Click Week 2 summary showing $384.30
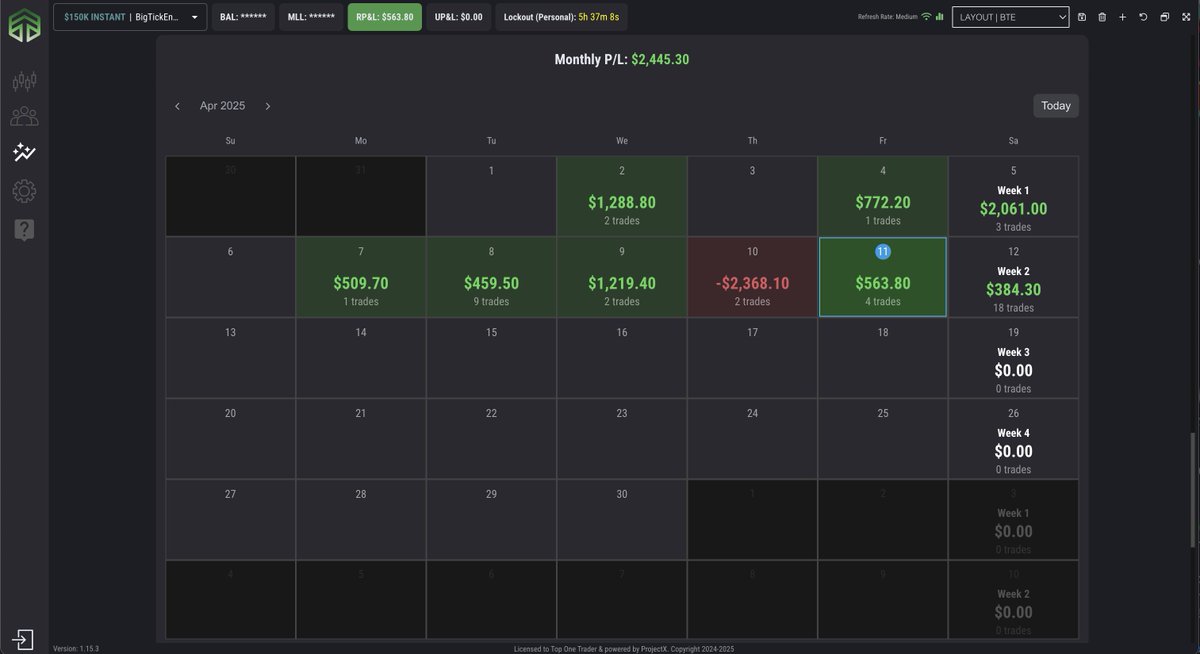Image resolution: width=1200 pixels, height=654 pixels. coord(1013,277)
